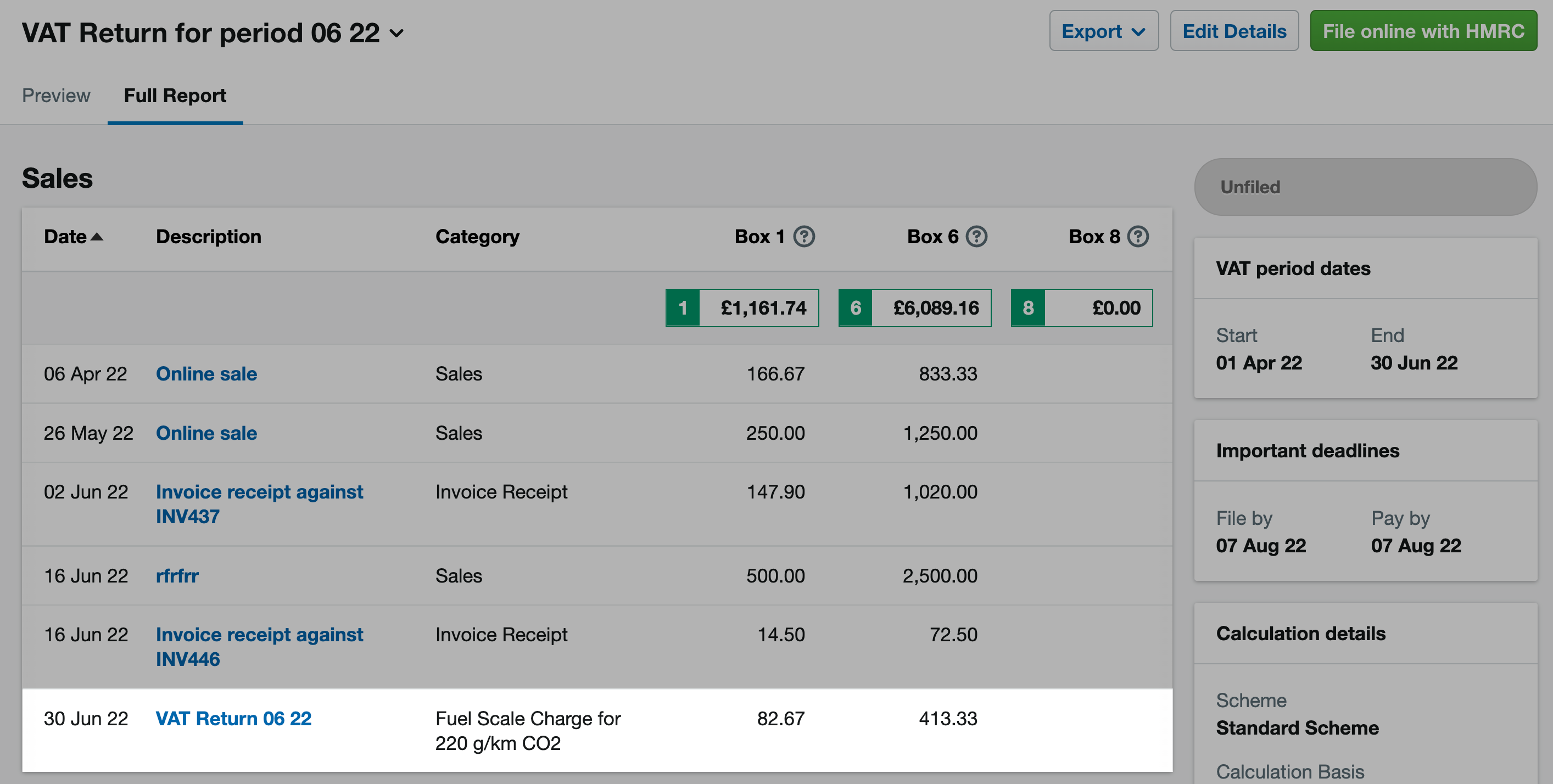Open Online sale from 26 May 22

(x=206, y=433)
